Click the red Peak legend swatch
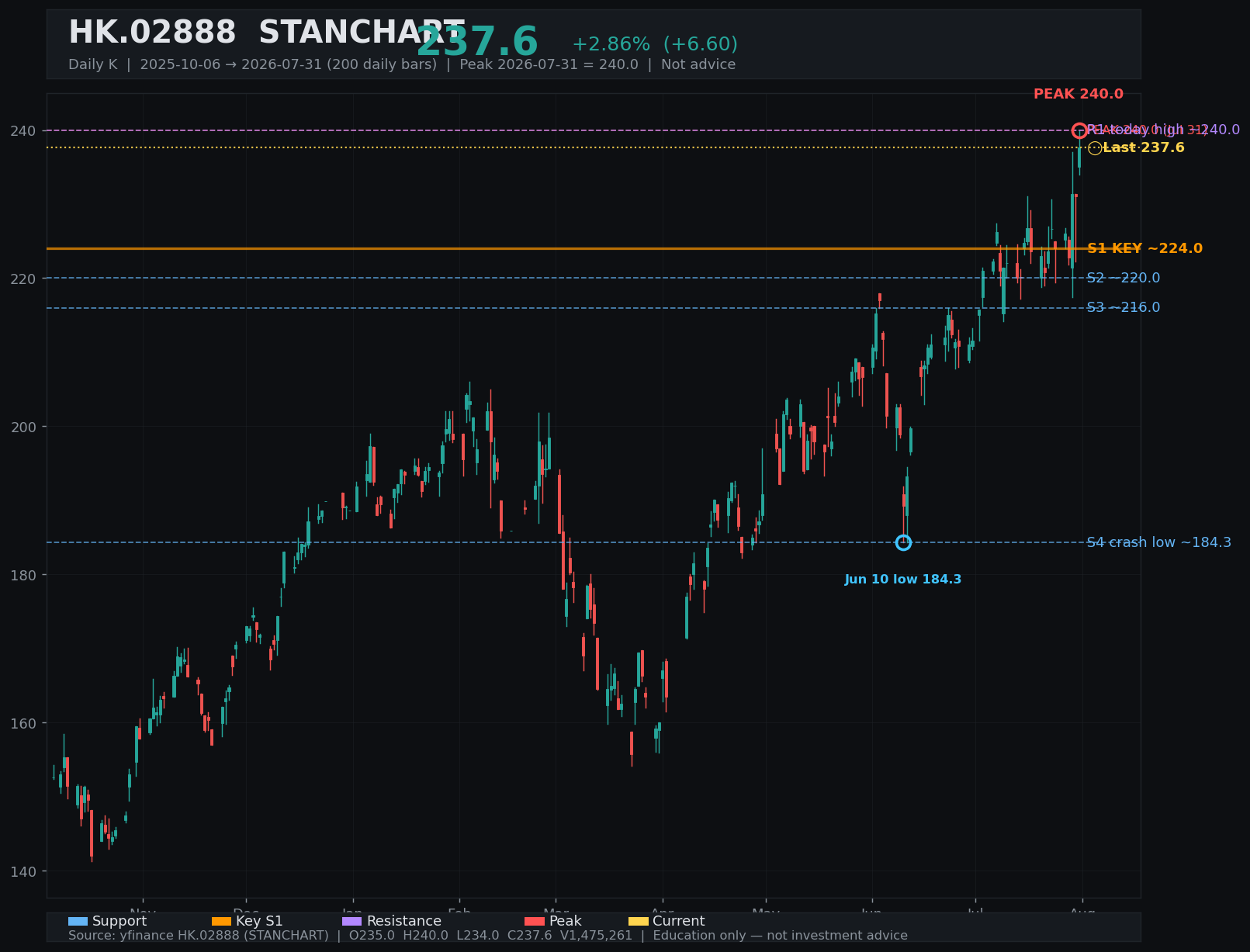 point(535,921)
